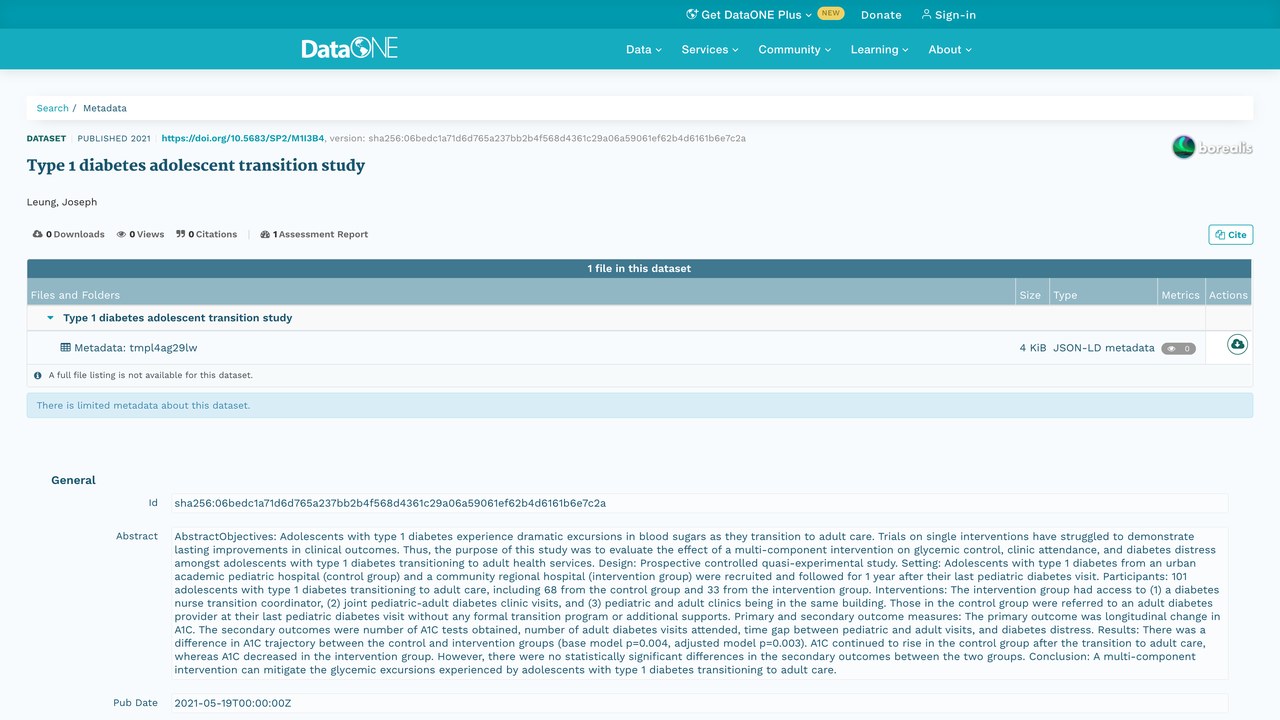
Task: Click the table icon beside Metadata: tmpl4ag29lw
Action: point(66,348)
